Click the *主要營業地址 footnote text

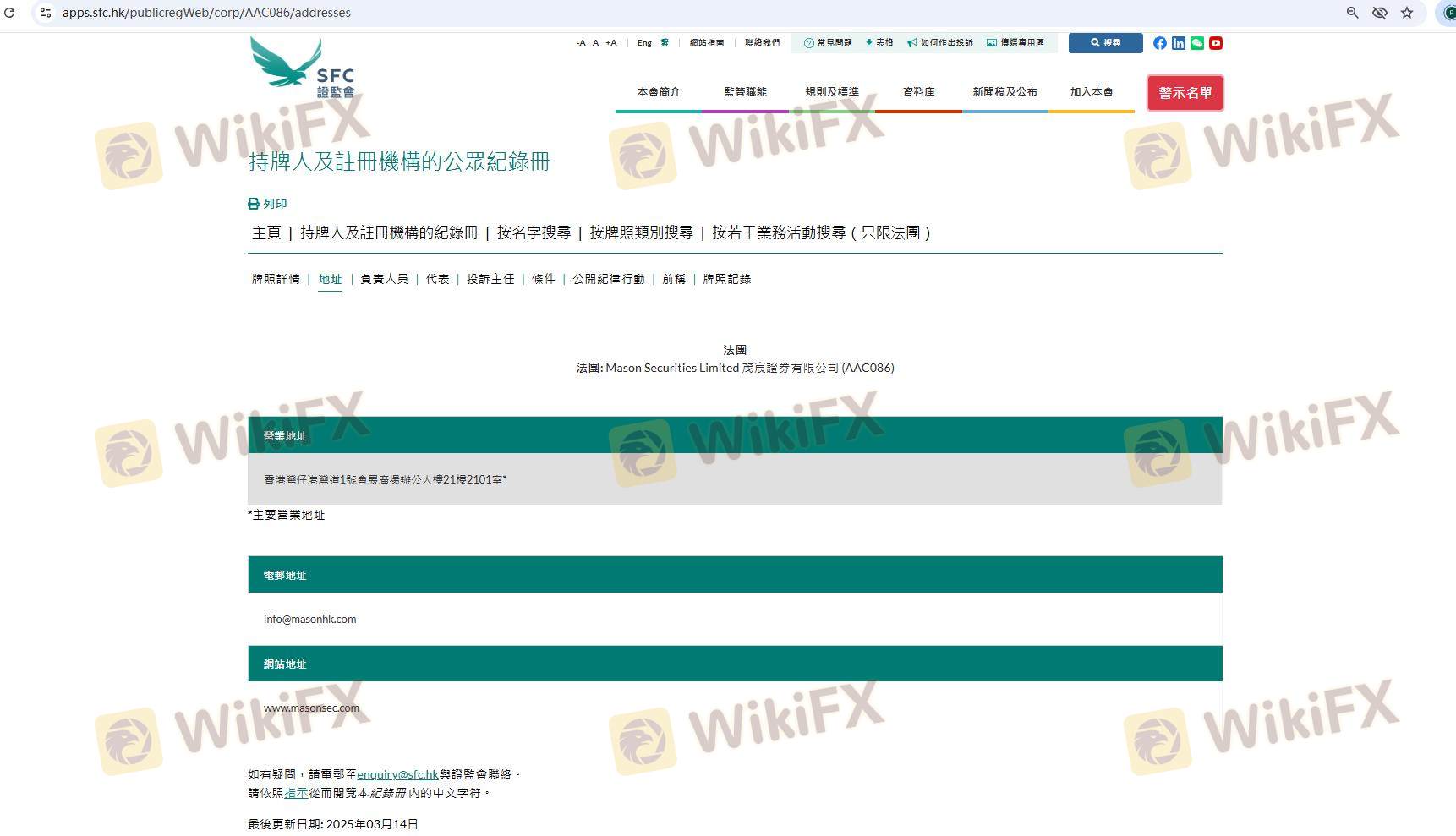click(x=287, y=515)
